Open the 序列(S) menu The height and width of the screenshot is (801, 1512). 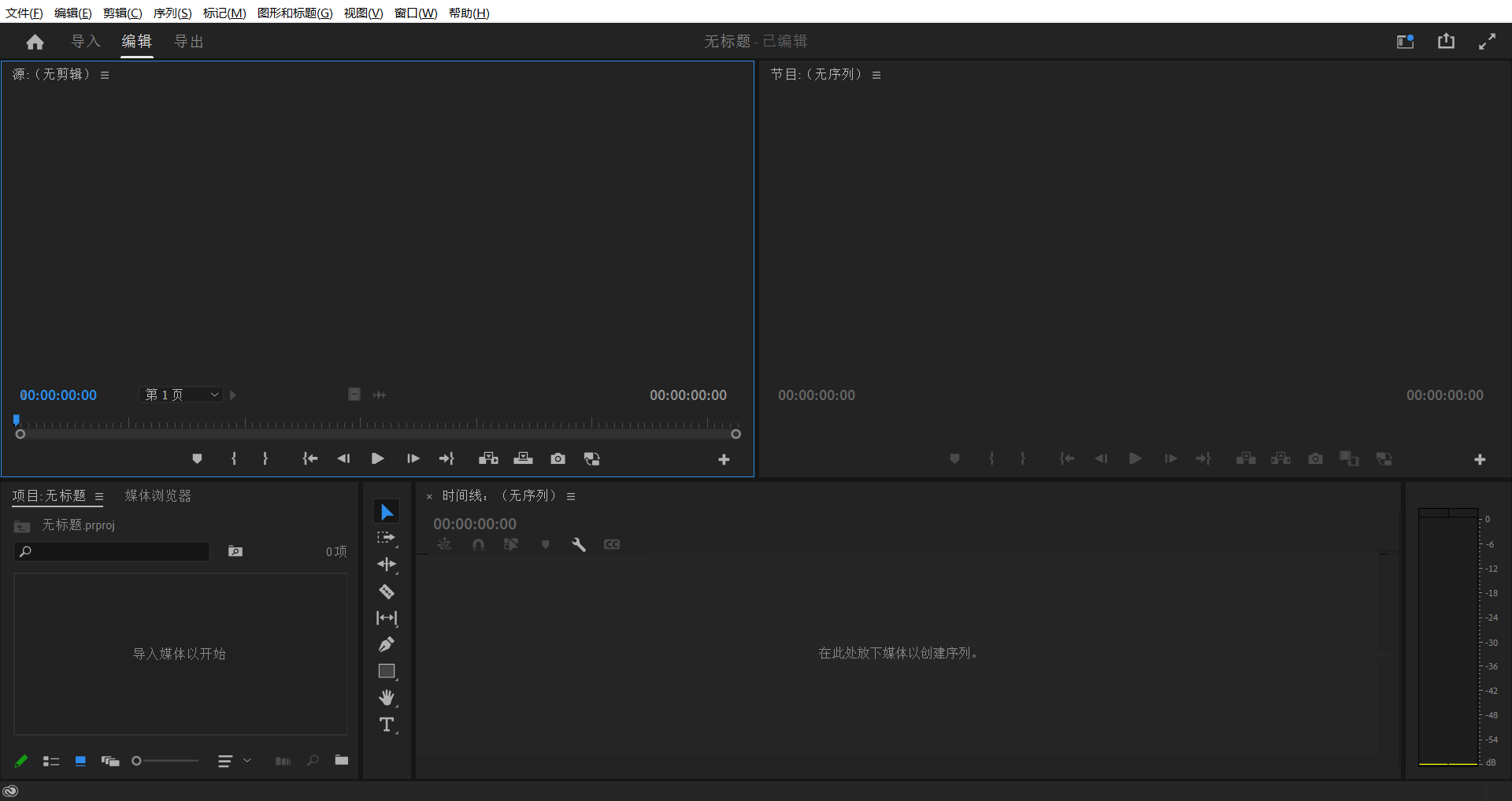(172, 13)
